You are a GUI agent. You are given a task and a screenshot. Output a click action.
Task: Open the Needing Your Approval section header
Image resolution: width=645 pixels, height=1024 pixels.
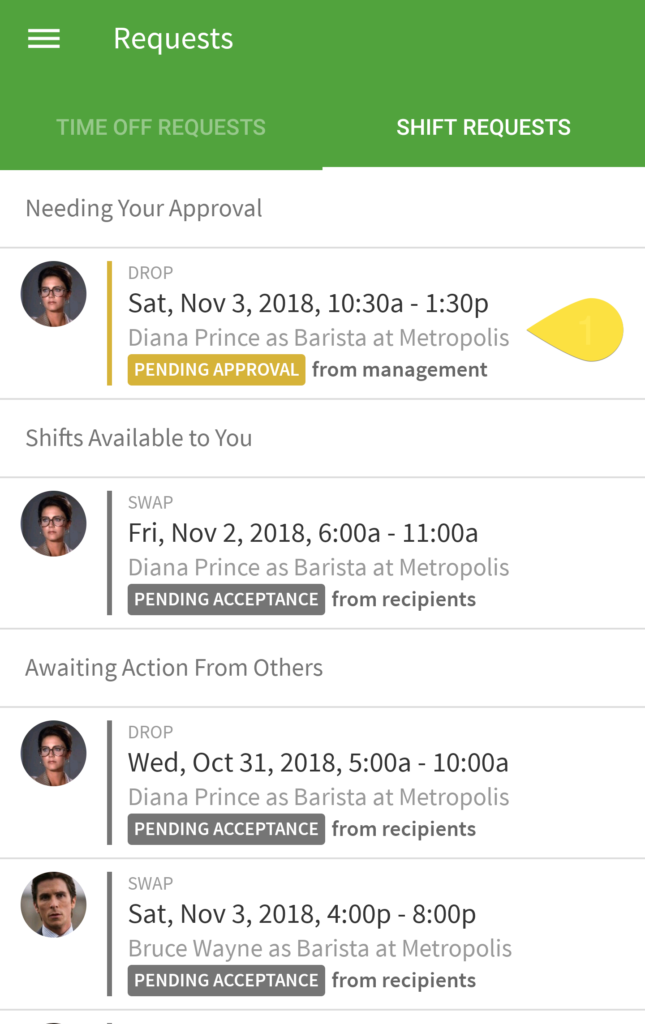click(x=144, y=208)
